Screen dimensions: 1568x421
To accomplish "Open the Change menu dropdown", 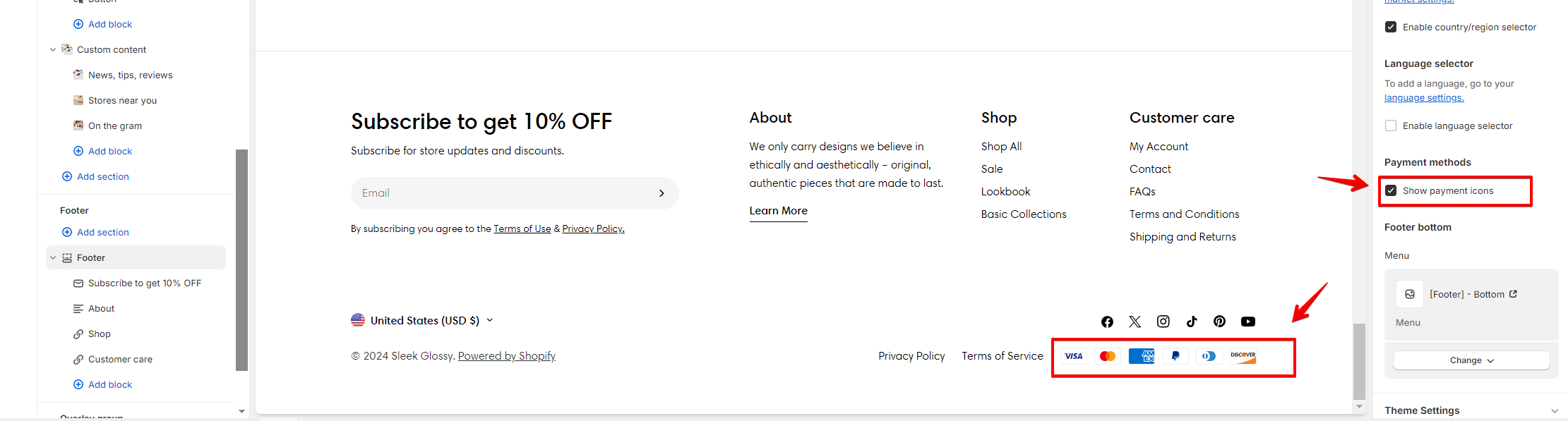I will click(x=1471, y=360).
